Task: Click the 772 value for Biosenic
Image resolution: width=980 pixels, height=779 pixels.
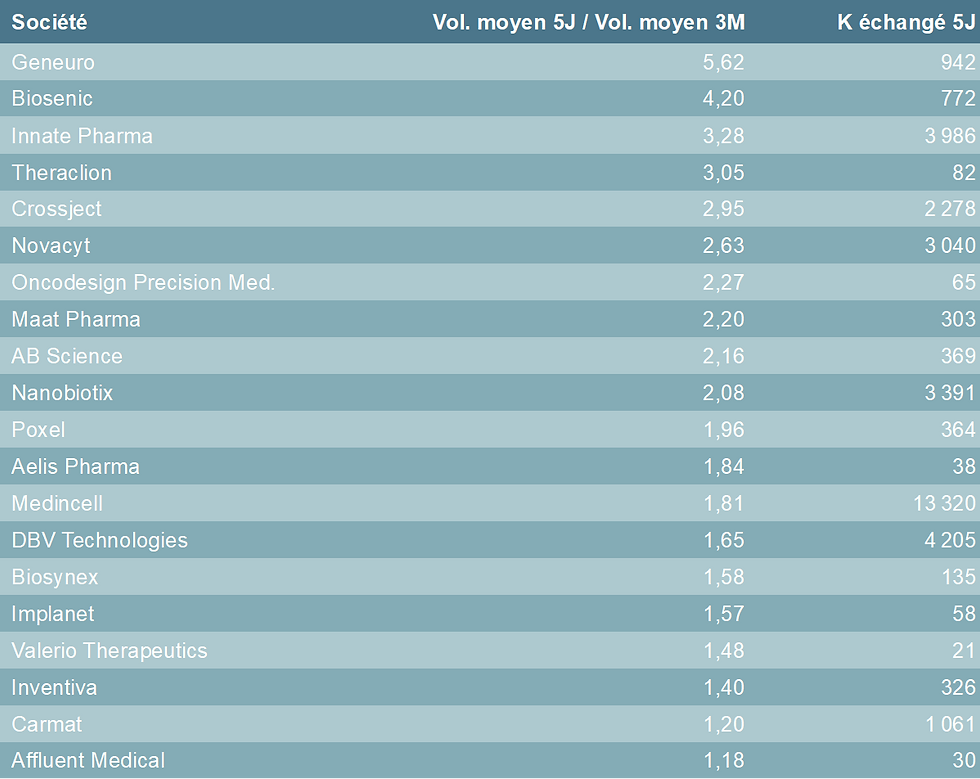Action: click(959, 99)
